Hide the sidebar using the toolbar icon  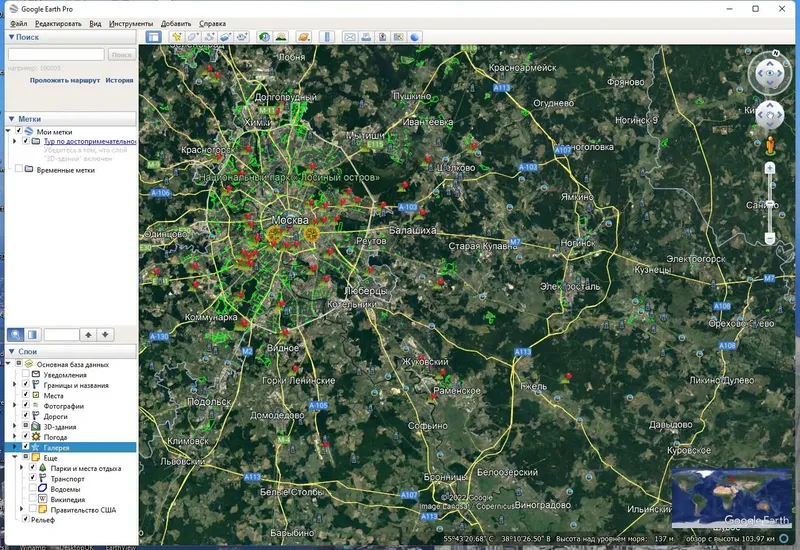click(x=153, y=37)
